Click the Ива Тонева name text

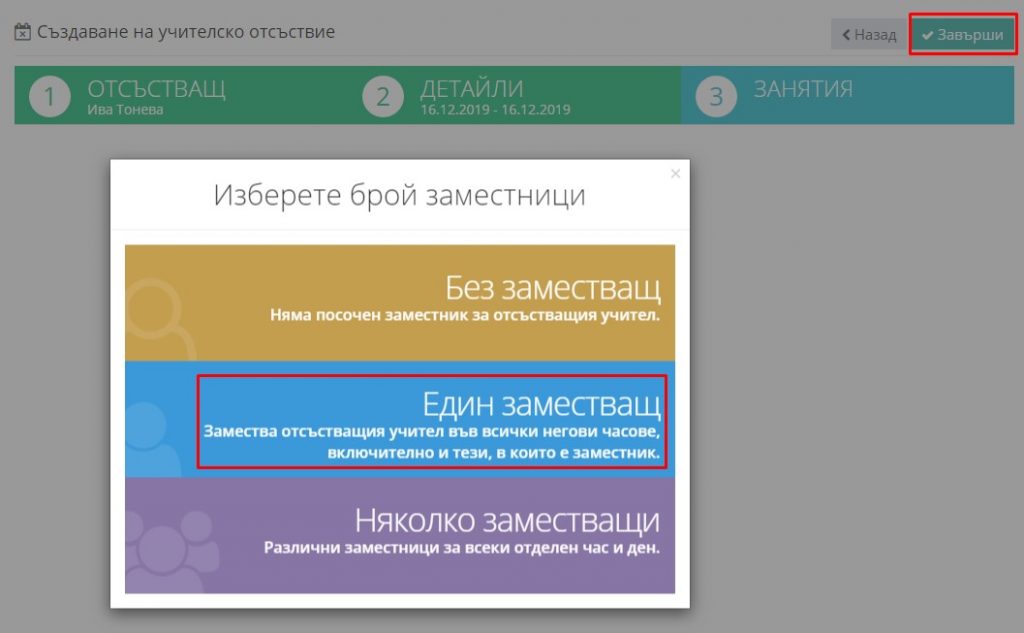tap(125, 110)
